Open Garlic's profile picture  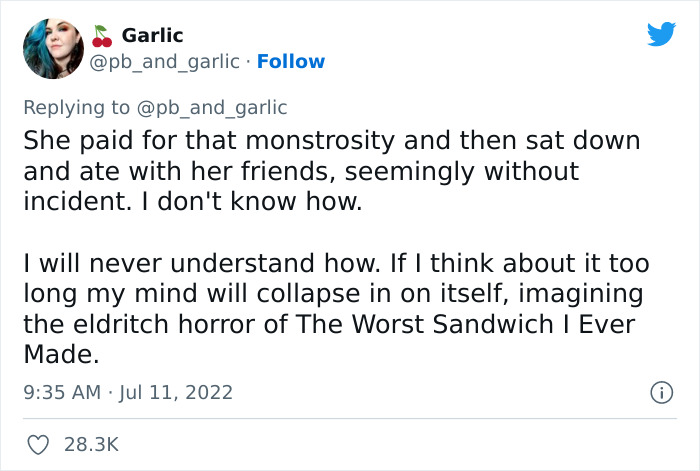[x=57, y=48]
